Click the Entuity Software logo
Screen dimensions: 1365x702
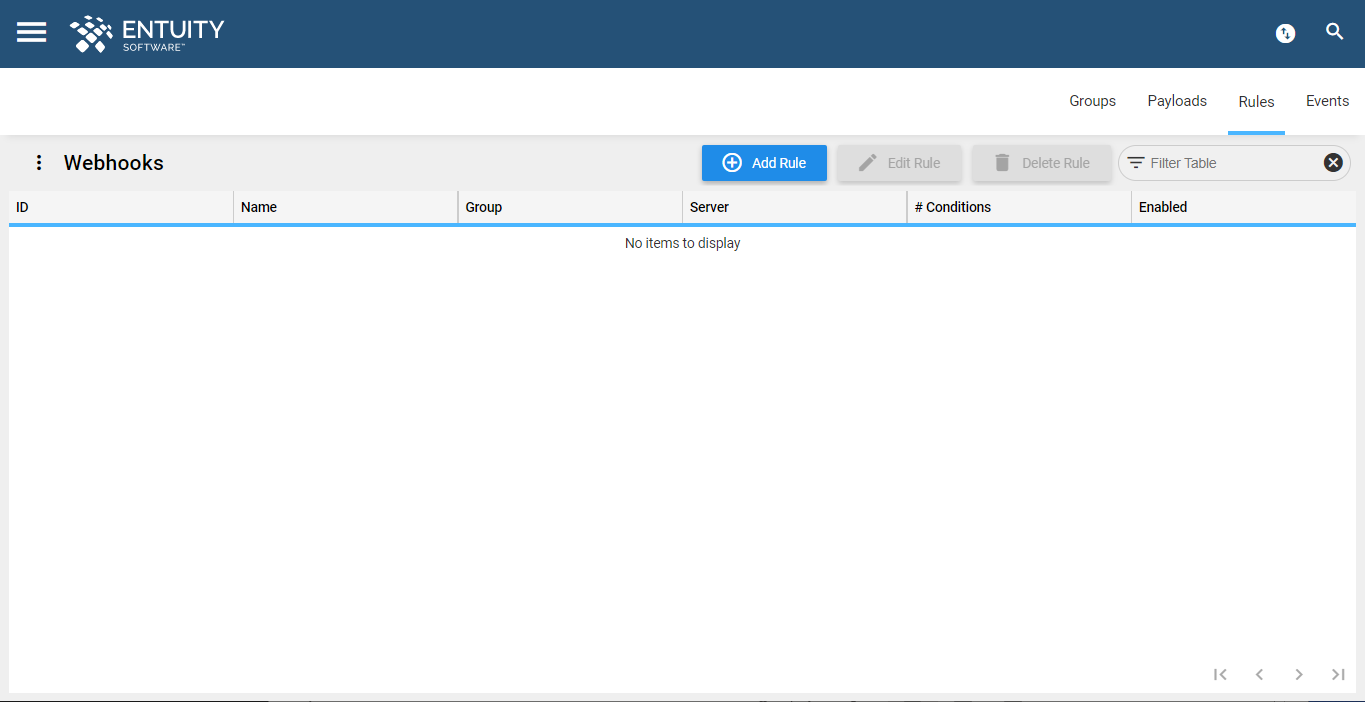146,33
